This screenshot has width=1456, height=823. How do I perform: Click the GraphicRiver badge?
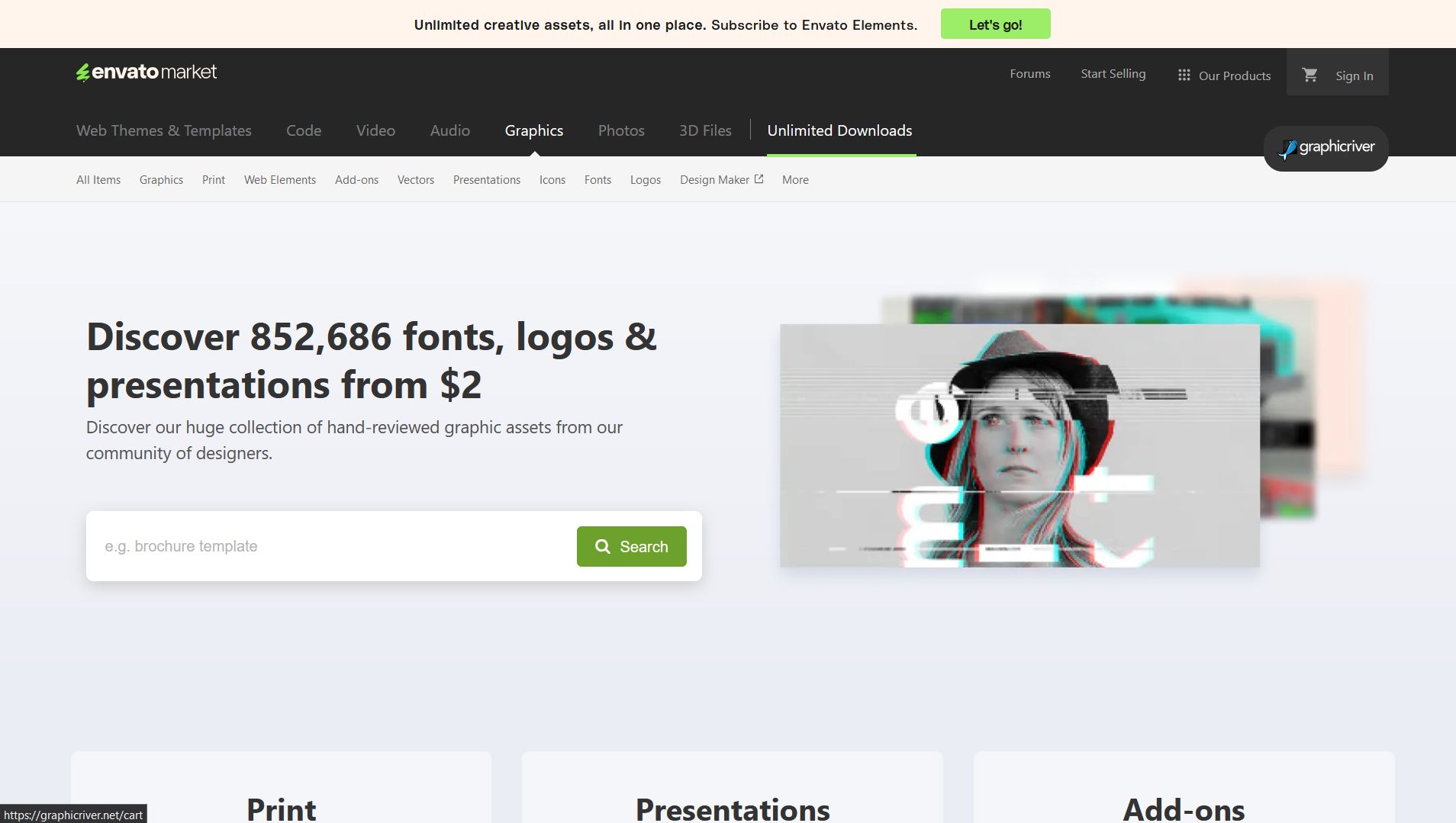pyautogui.click(x=1326, y=147)
